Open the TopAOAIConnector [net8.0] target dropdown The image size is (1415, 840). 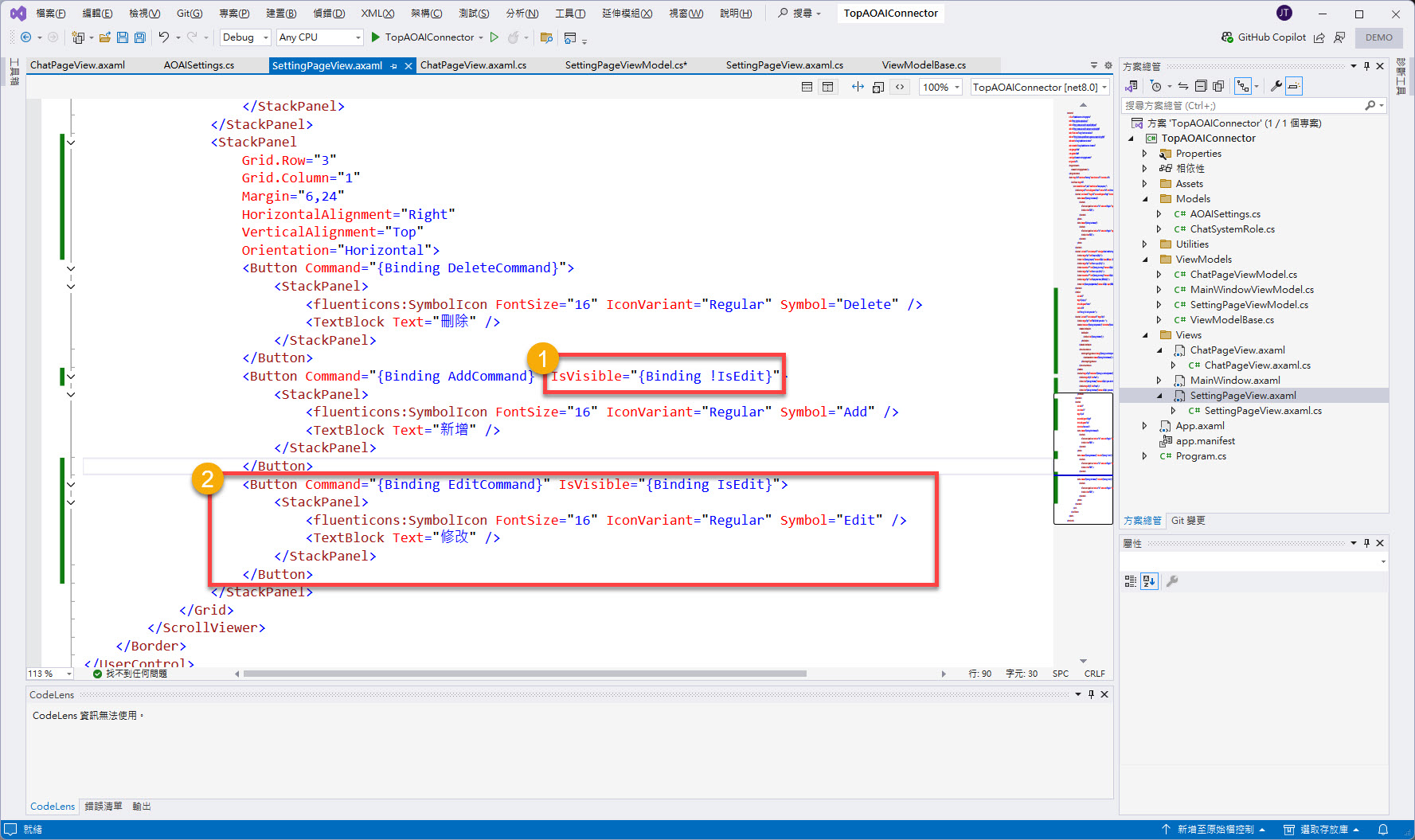[x=1040, y=87]
